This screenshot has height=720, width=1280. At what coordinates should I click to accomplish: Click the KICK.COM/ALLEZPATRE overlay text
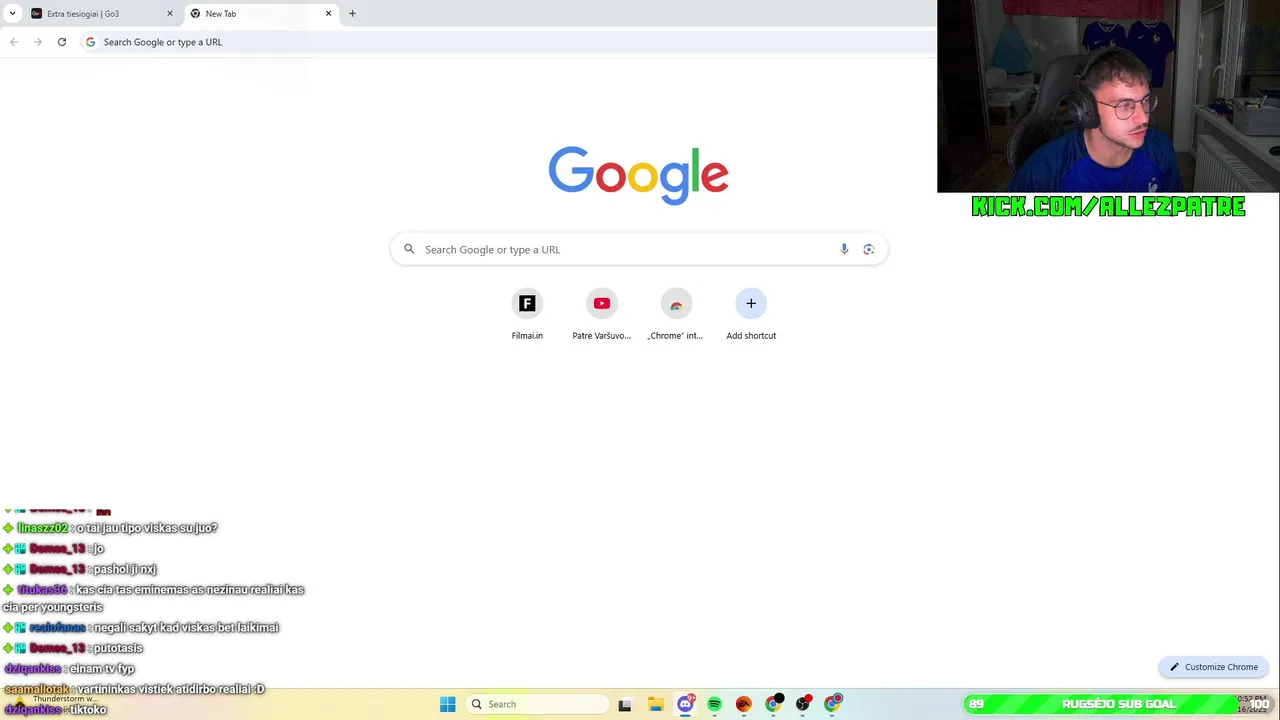[x=1108, y=207]
